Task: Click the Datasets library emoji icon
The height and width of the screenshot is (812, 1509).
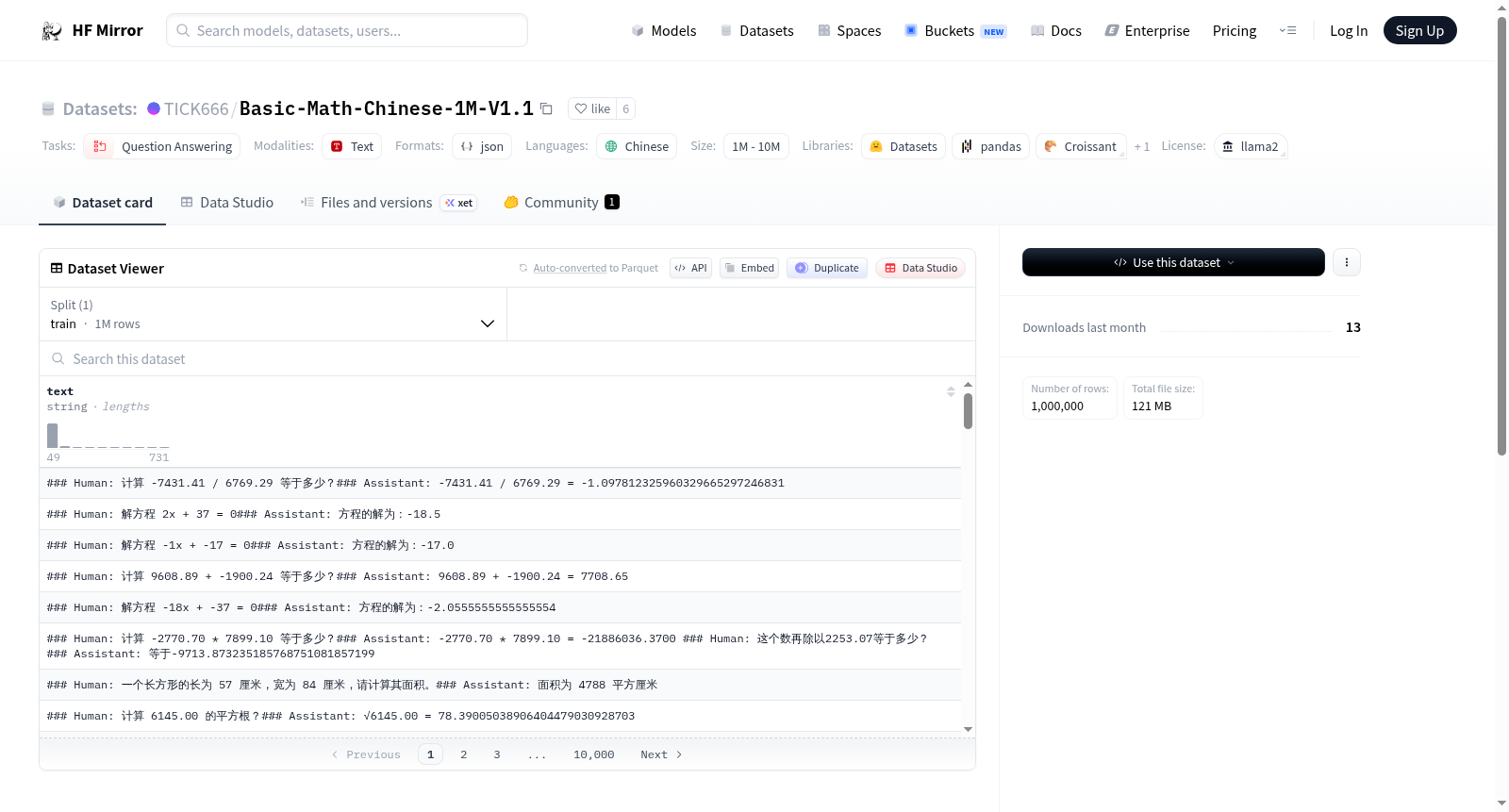Action: tap(876, 146)
